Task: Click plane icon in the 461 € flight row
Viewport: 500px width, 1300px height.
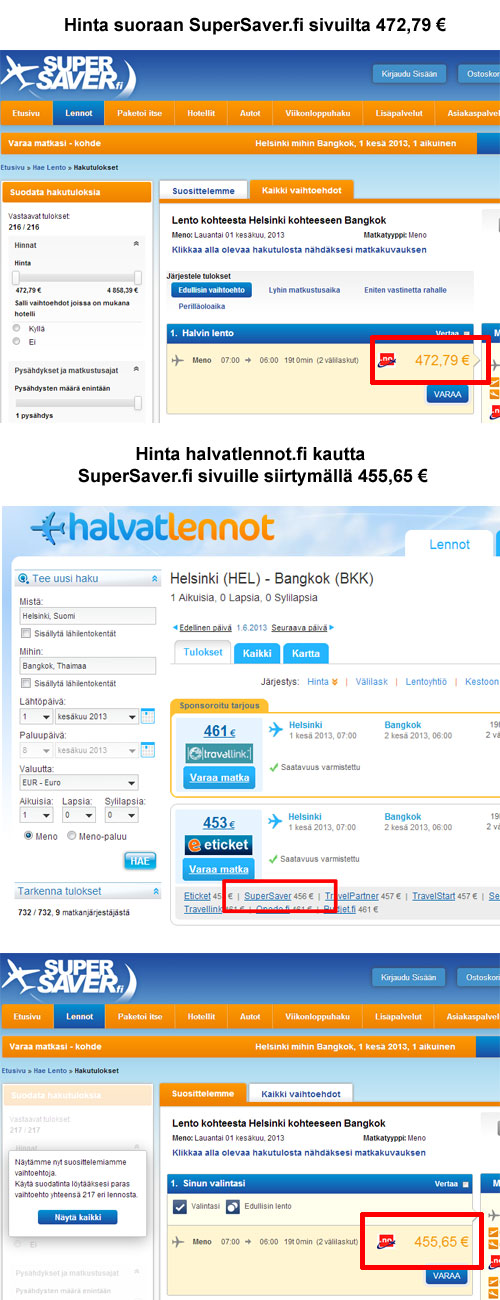Action: click(x=274, y=728)
